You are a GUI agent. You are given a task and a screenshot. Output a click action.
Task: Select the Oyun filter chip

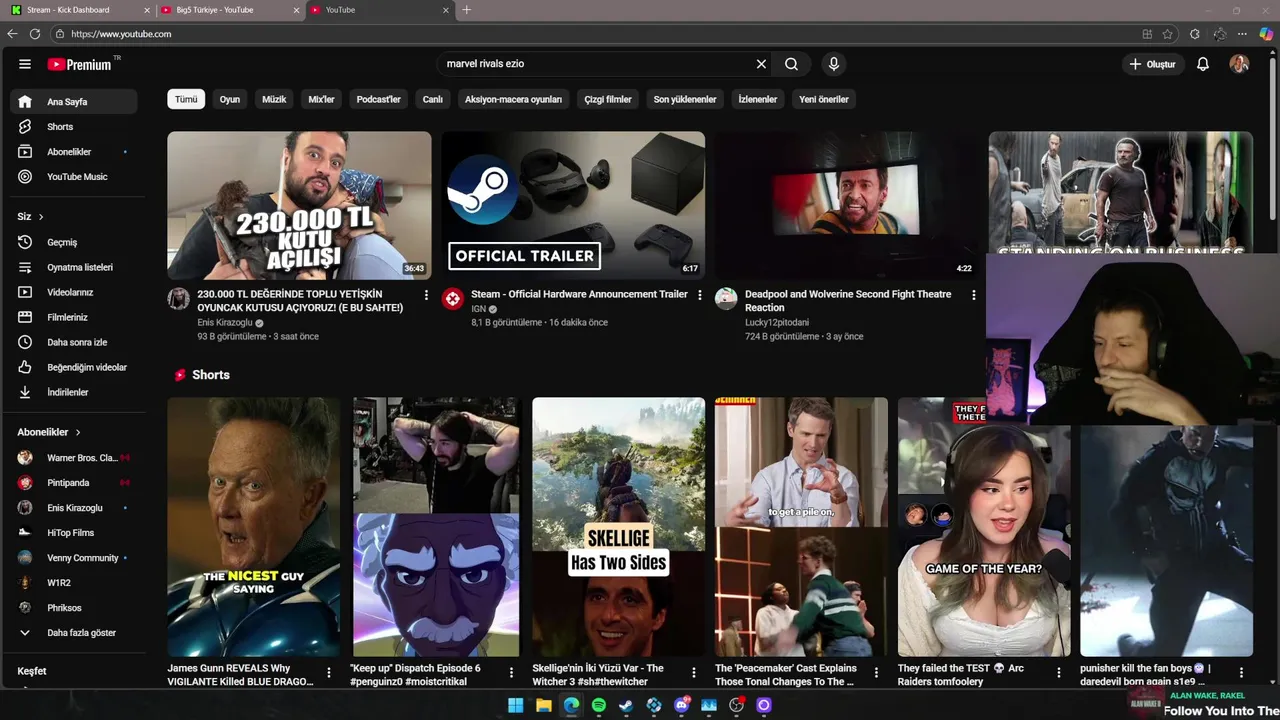click(230, 99)
